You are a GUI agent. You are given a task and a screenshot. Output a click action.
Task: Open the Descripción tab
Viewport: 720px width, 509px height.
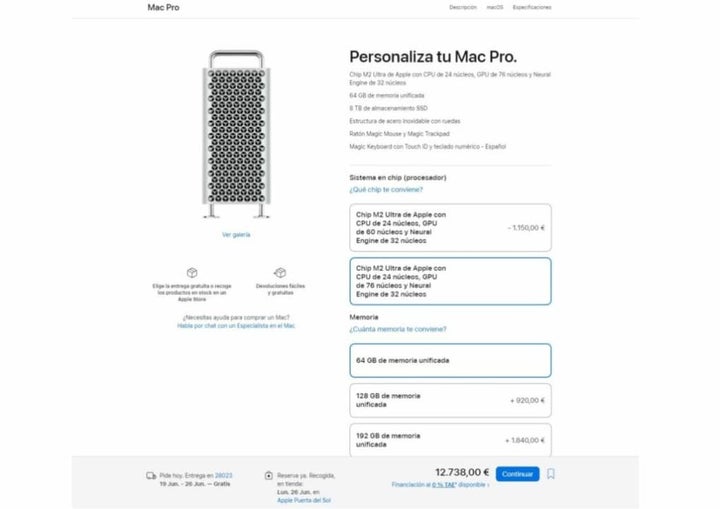pyautogui.click(x=463, y=7)
